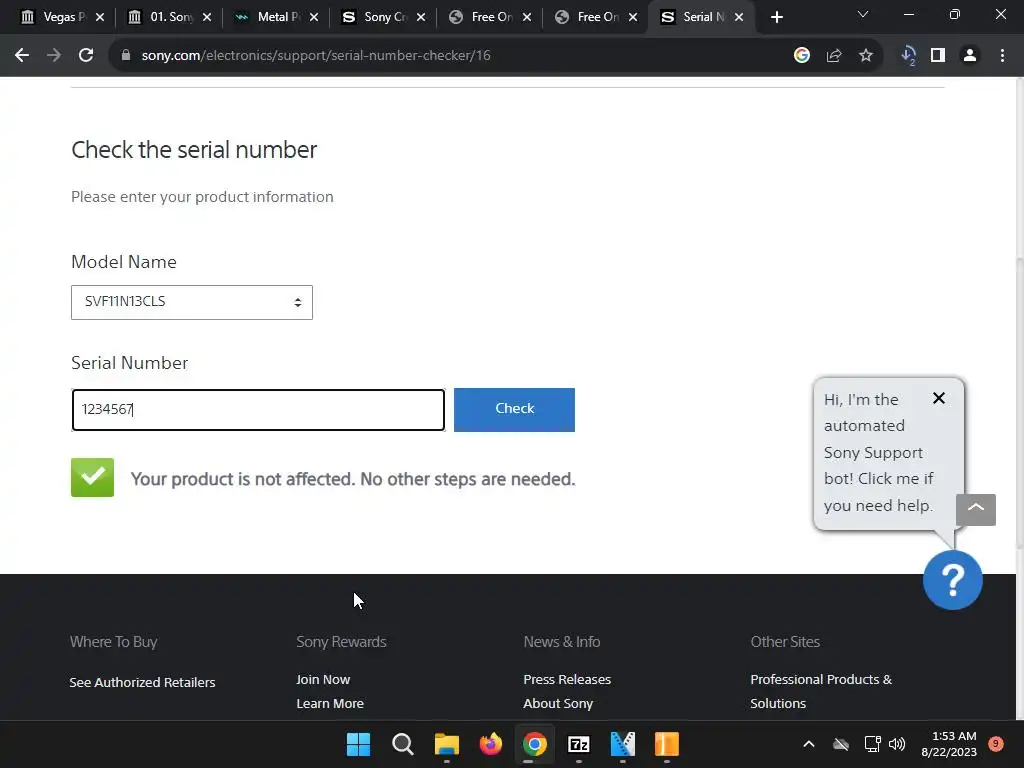Open the downloads extension icon
1024x768 pixels.
pyautogui.click(x=908, y=56)
